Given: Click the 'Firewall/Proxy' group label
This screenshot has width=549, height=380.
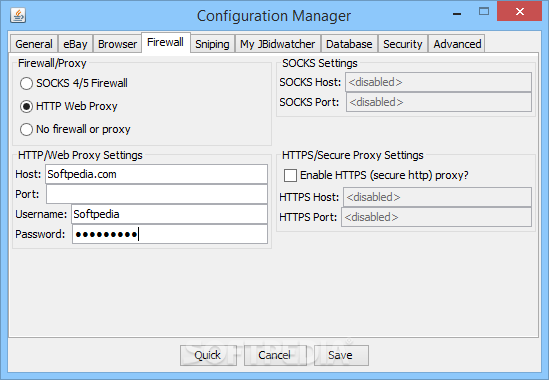Looking at the screenshot, I should 52,63.
